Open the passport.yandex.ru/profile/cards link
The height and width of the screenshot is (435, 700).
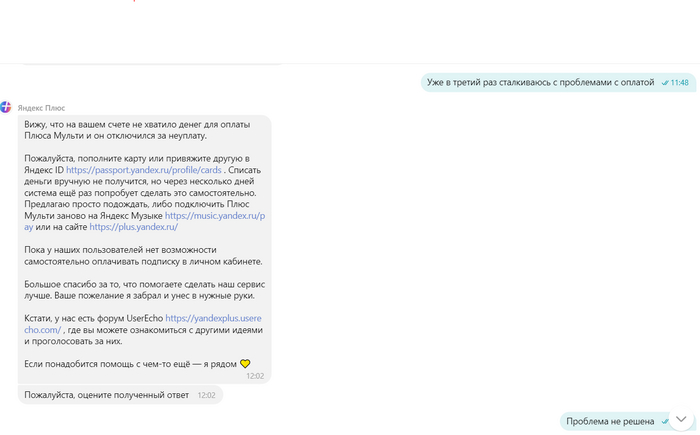tap(144, 170)
